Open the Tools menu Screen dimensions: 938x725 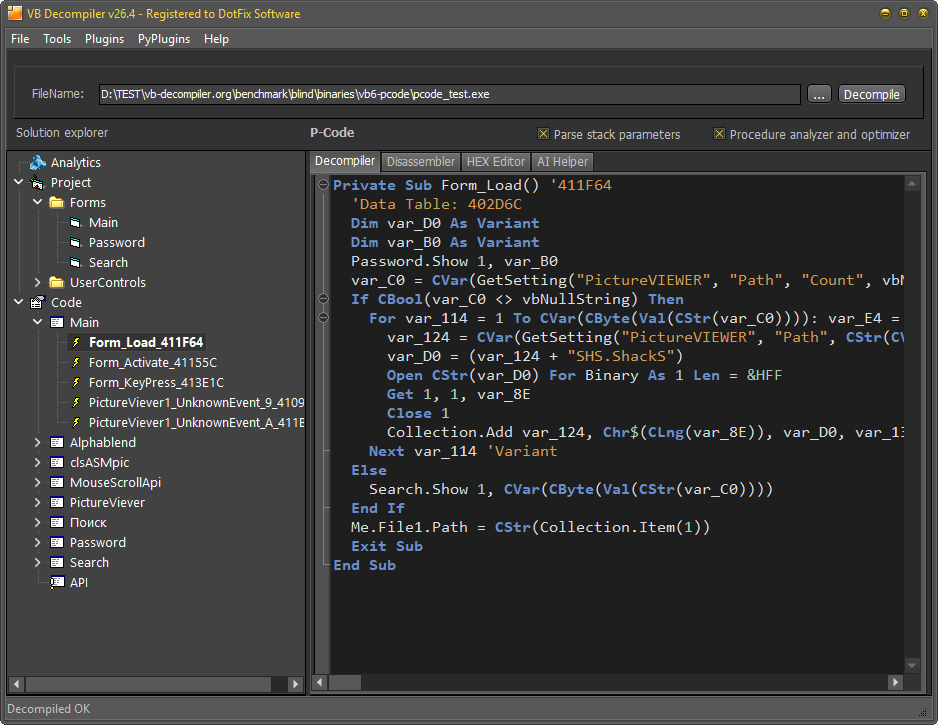click(x=57, y=39)
